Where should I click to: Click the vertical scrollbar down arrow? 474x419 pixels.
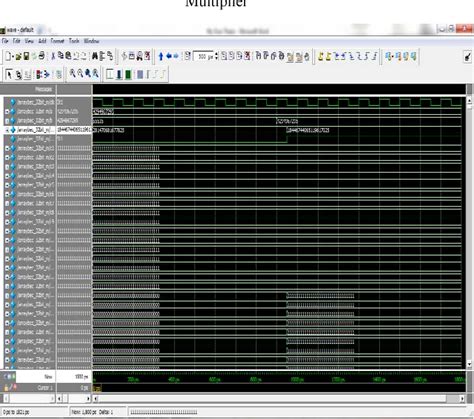469,364
